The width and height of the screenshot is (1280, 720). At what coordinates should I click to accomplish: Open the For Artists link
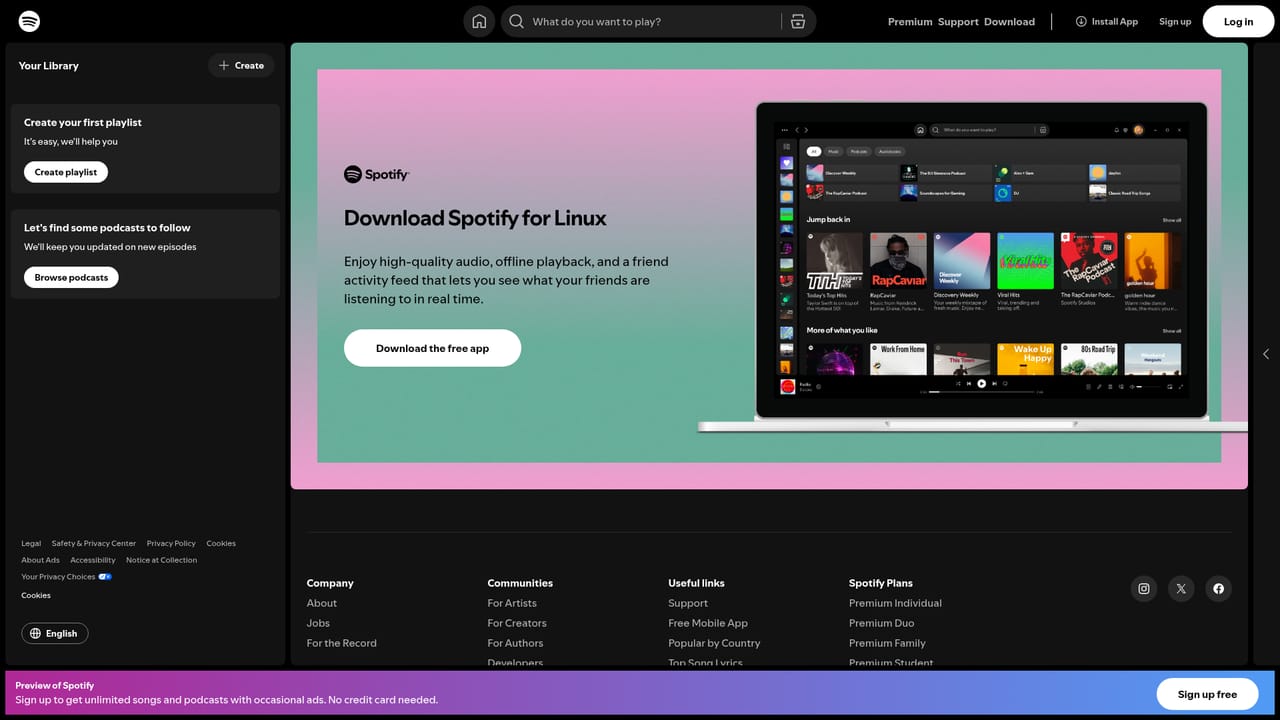pos(512,603)
